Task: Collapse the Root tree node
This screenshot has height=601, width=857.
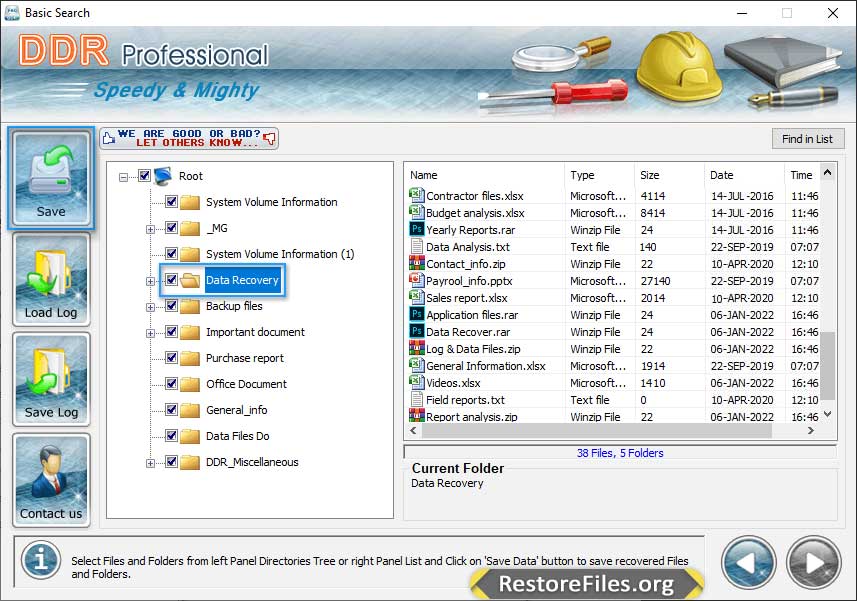Action: [124, 177]
